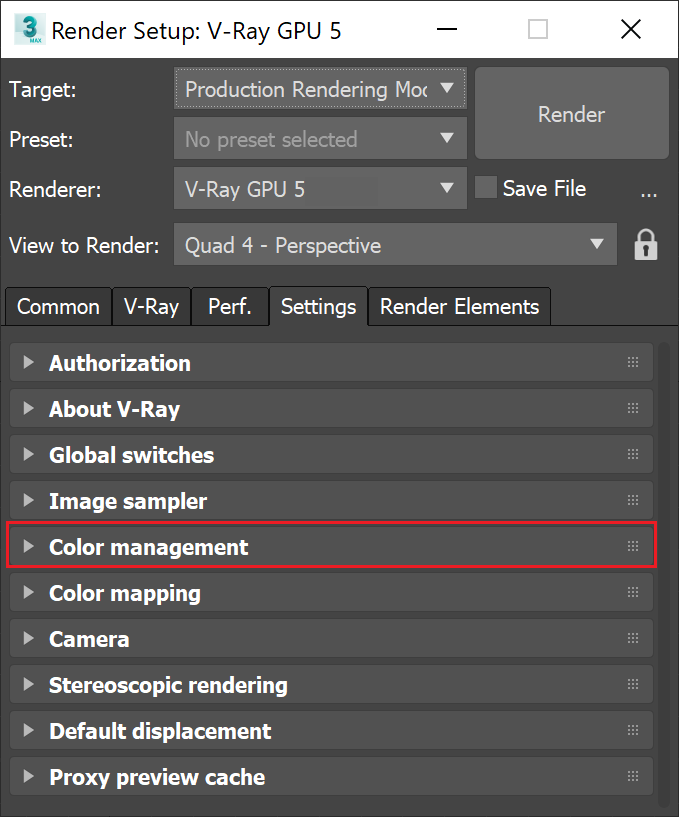
Task: Click the drag handle on the Color management rollout
Action: click(632, 546)
